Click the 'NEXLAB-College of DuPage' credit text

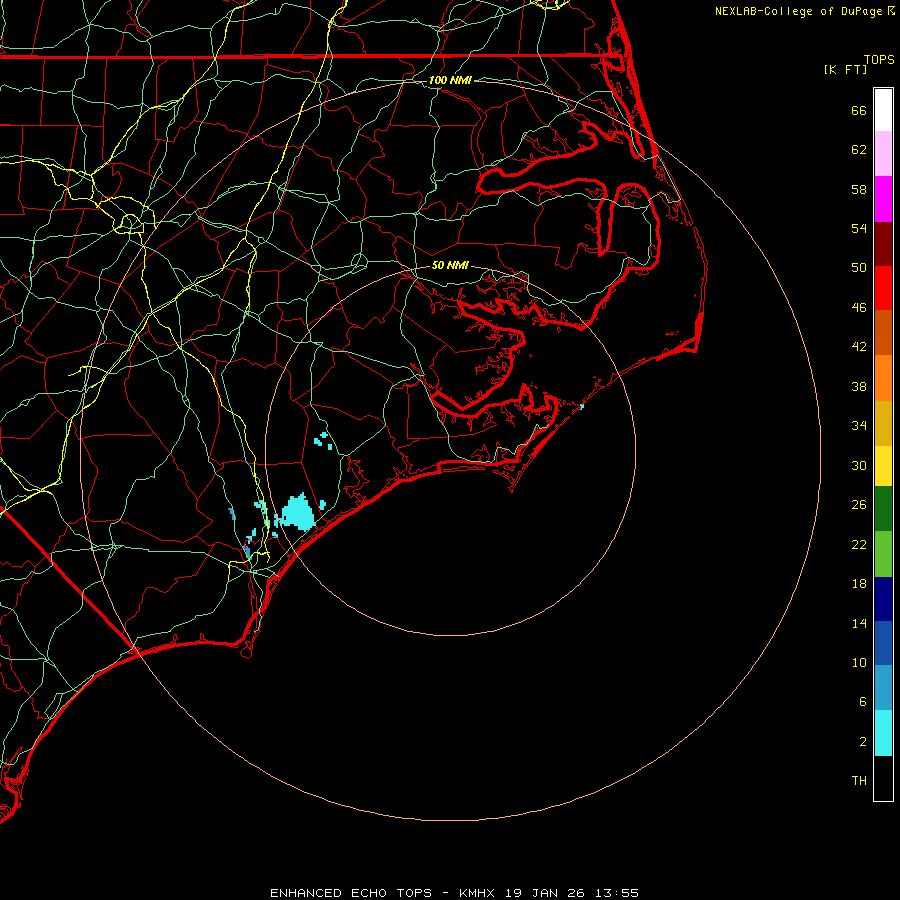798,11
